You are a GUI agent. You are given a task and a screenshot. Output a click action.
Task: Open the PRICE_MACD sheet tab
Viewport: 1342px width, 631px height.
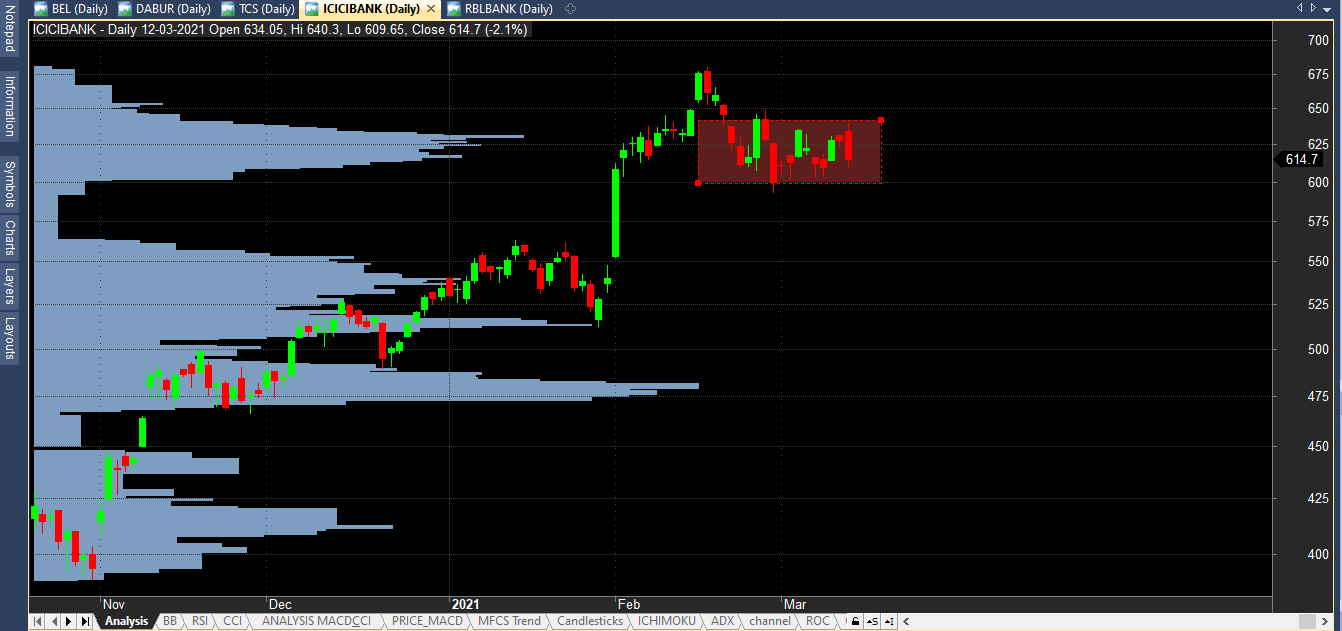click(x=427, y=621)
